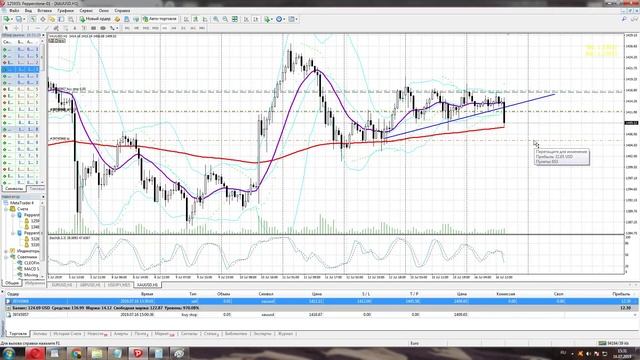Click the Баланс summary row
640x360 pixels.
pos(320,308)
